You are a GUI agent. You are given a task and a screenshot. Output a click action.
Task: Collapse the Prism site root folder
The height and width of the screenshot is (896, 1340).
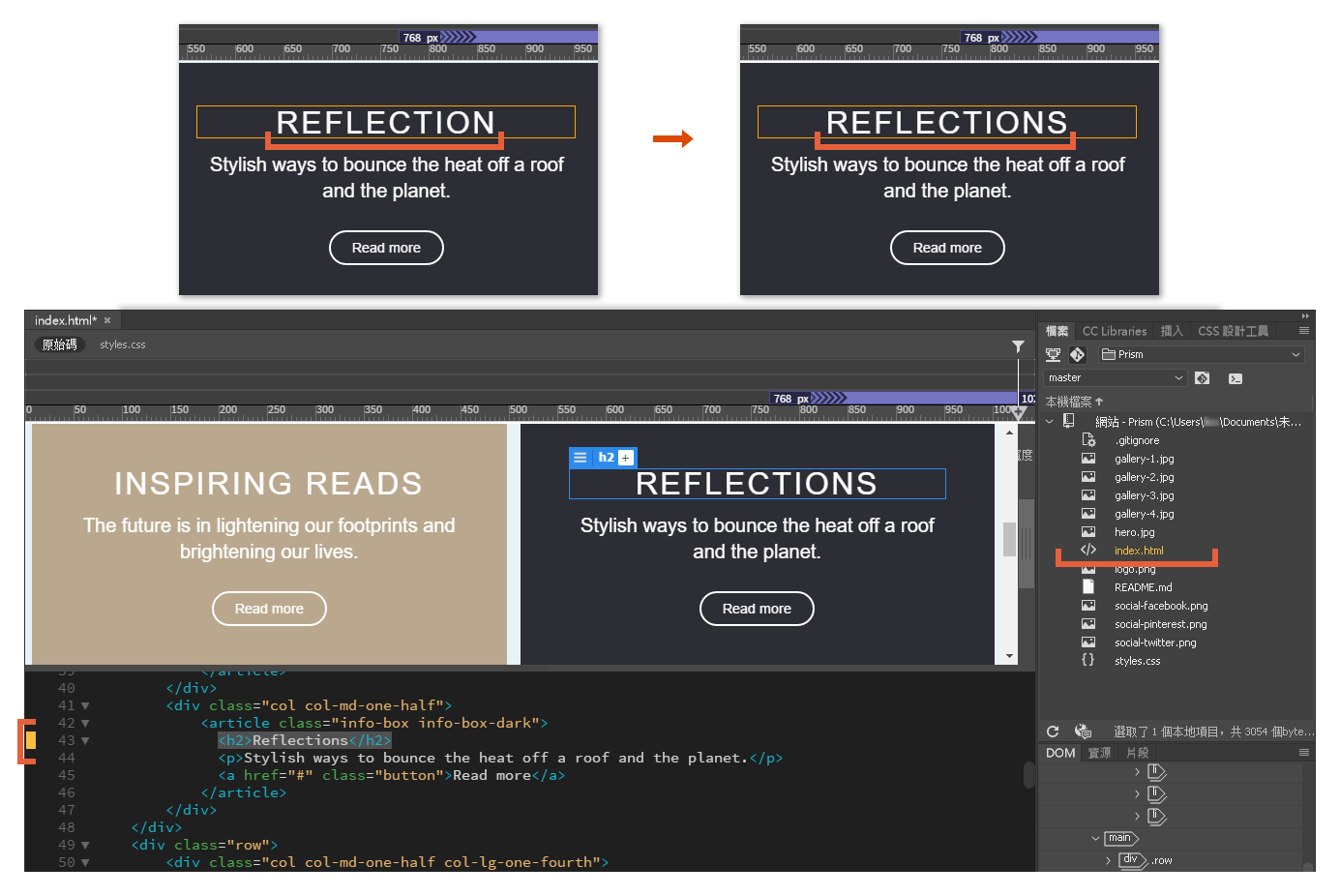tap(1050, 421)
